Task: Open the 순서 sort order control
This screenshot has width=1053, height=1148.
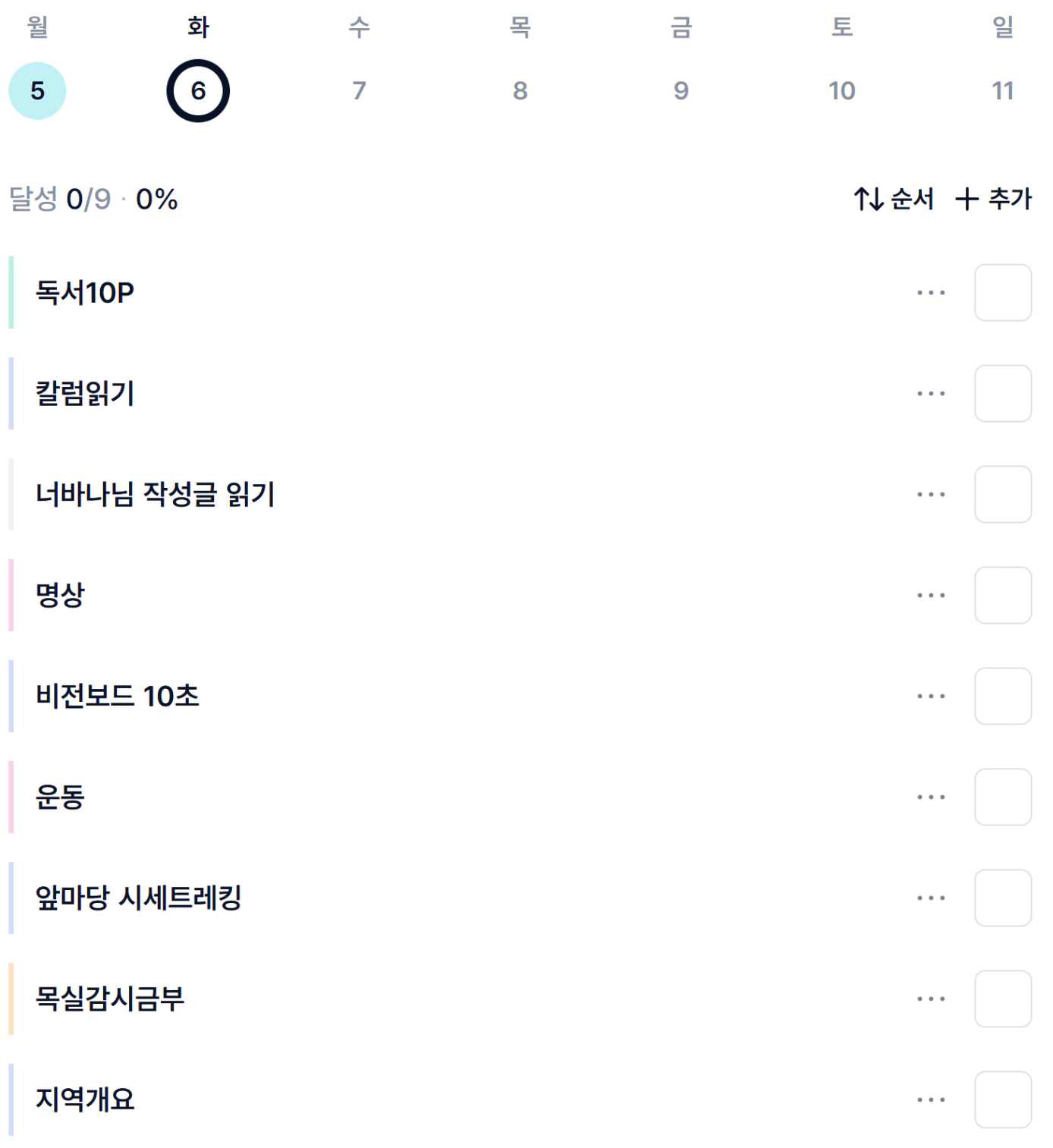Action: pos(894,200)
